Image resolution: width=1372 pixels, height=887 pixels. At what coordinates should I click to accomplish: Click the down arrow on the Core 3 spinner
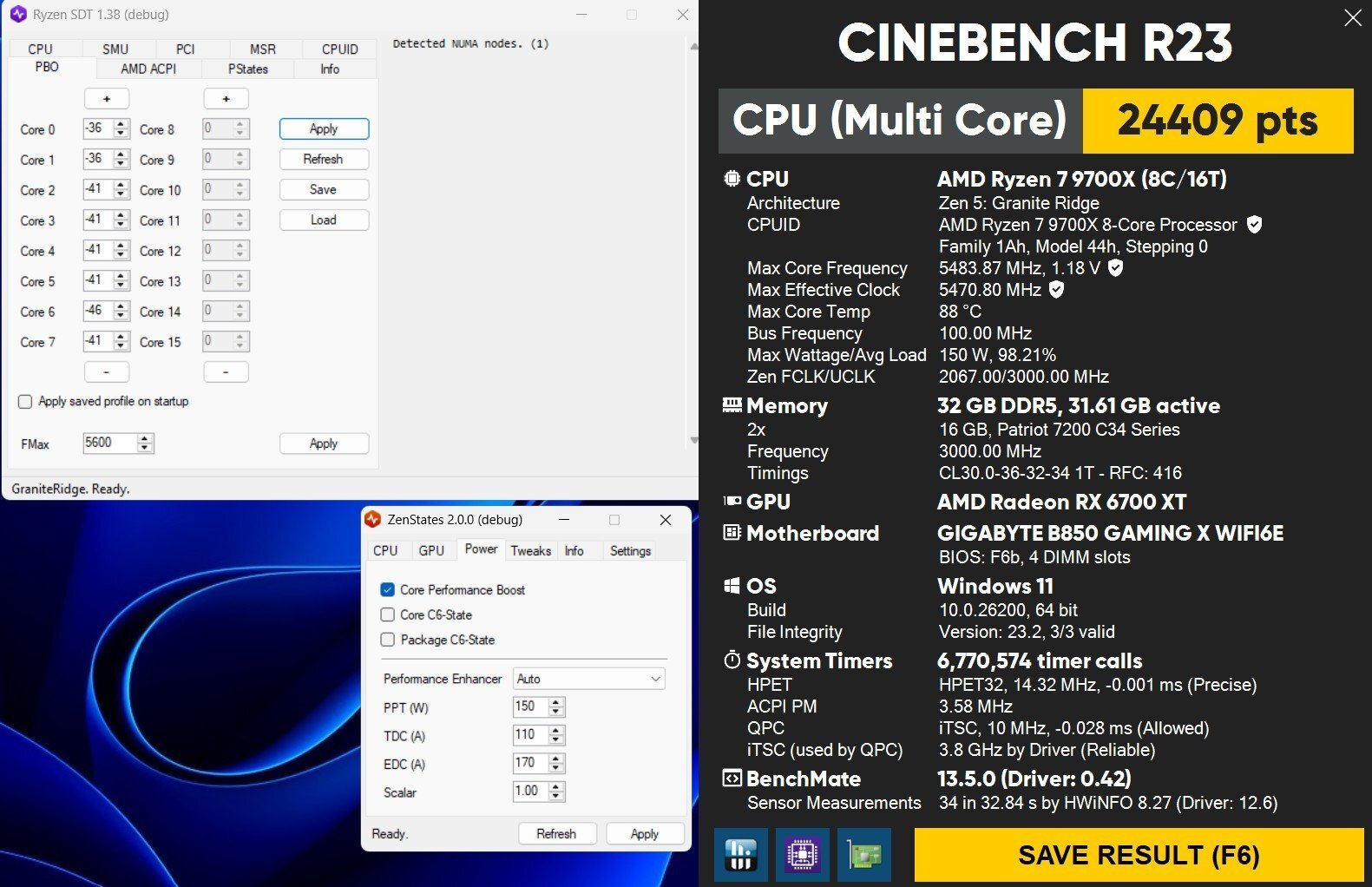[x=121, y=225]
